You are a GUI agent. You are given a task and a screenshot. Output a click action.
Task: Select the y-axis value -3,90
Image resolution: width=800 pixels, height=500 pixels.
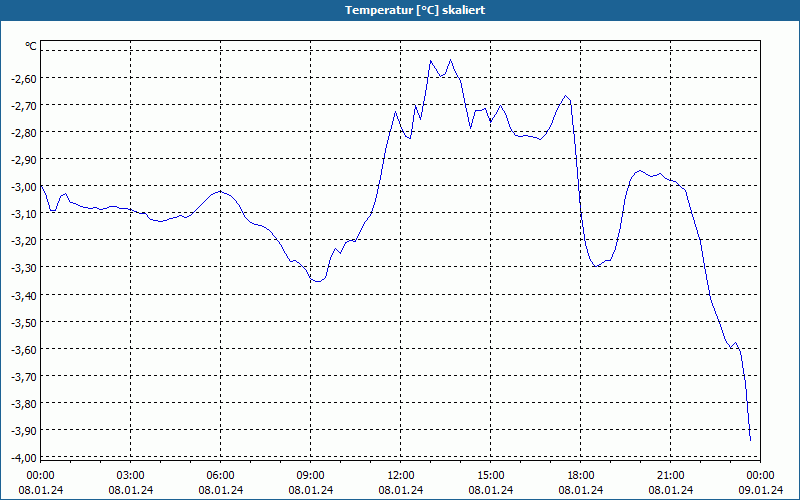click(23, 430)
